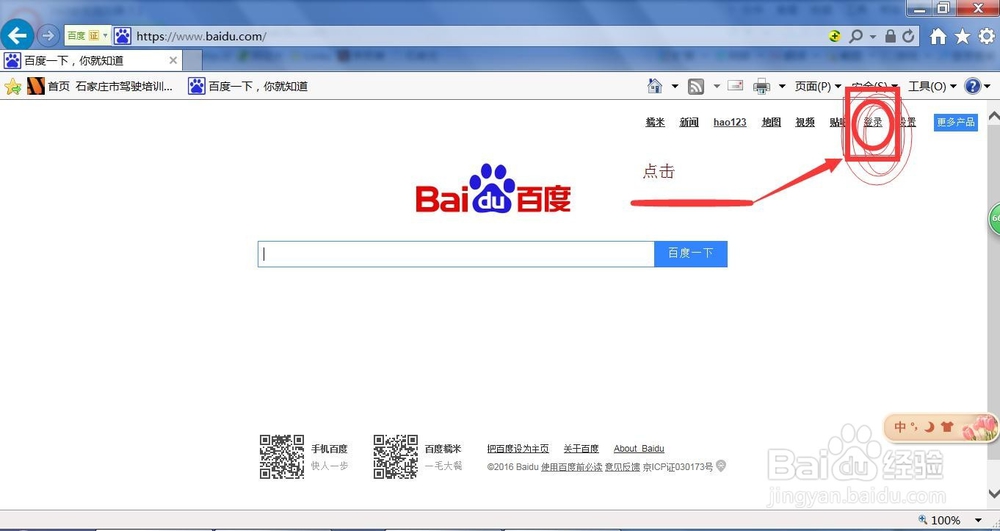Viewport: 1000px width, 531px height.
Task: Click the Baidu 百度 logo
Action: click(x=493, y=189)
